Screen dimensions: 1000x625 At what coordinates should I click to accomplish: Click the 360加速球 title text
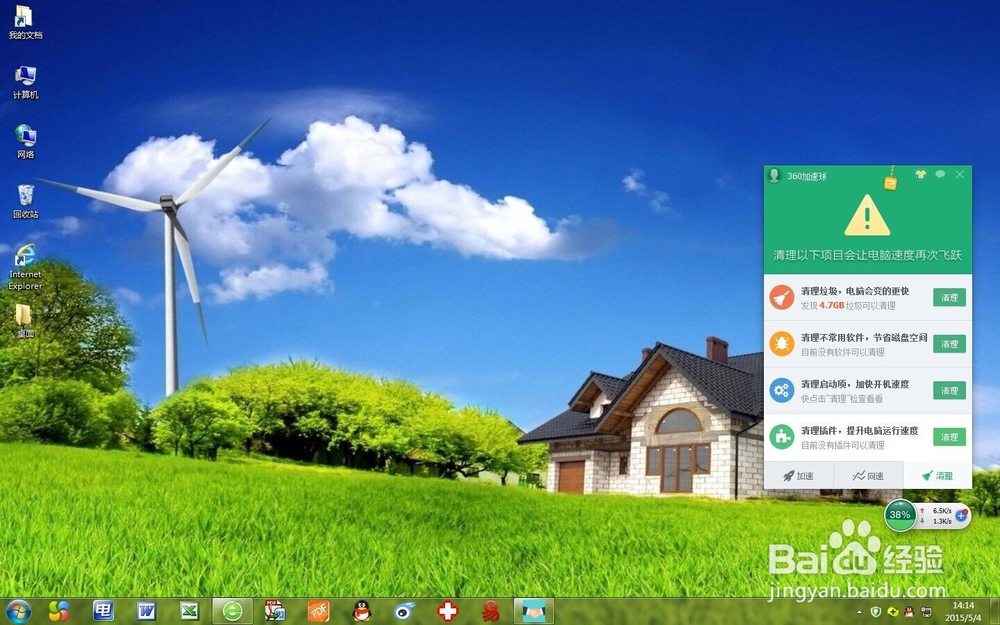807,176
